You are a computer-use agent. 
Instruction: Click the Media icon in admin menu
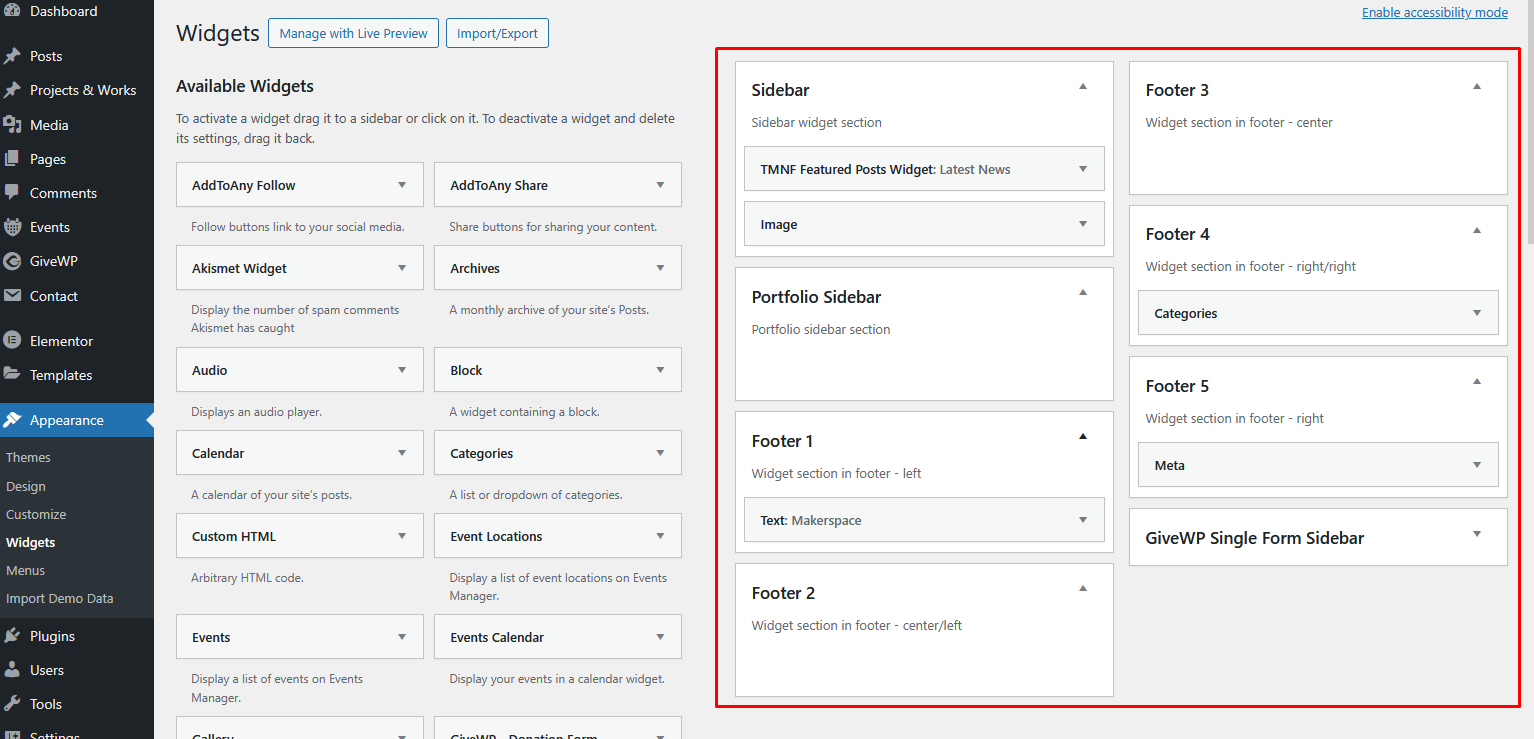click(x=12, y=125)
